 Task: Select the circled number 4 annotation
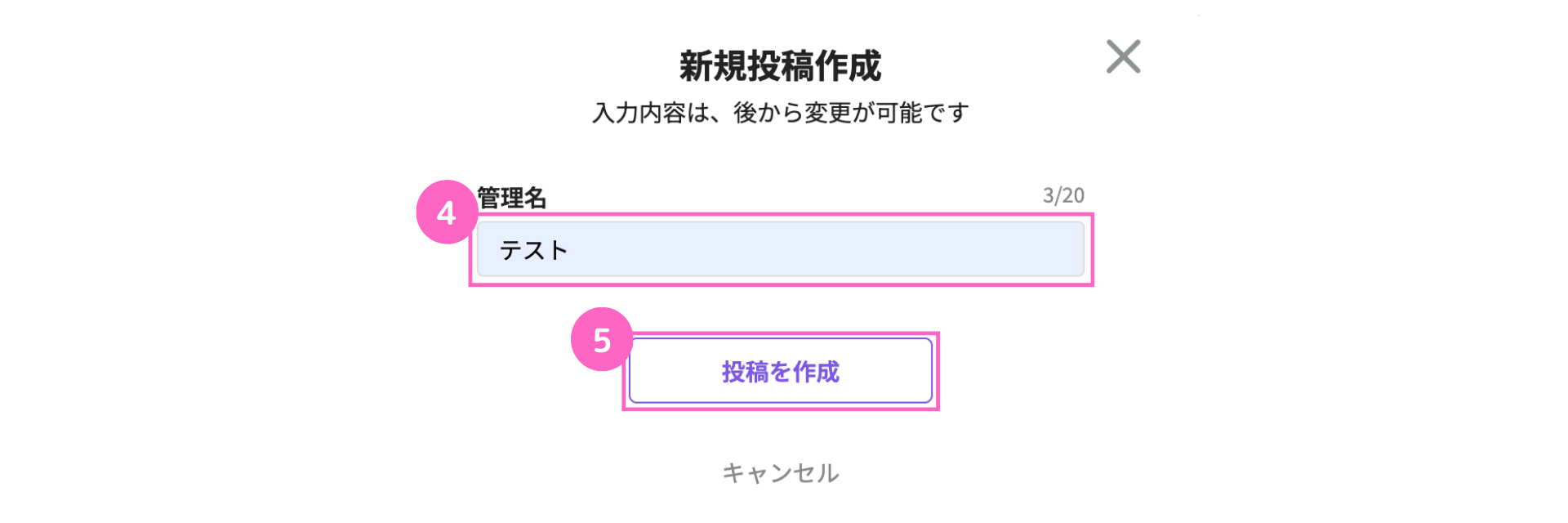(x=446, y=212)
